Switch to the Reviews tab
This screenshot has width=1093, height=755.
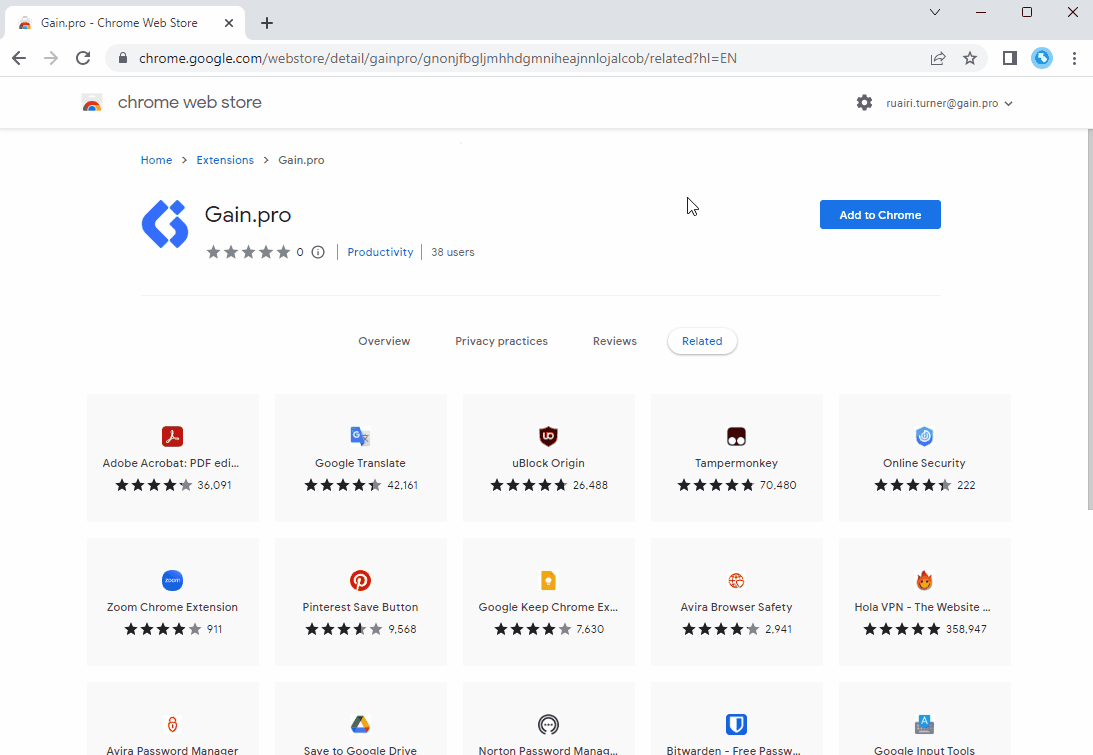(614, 341)
